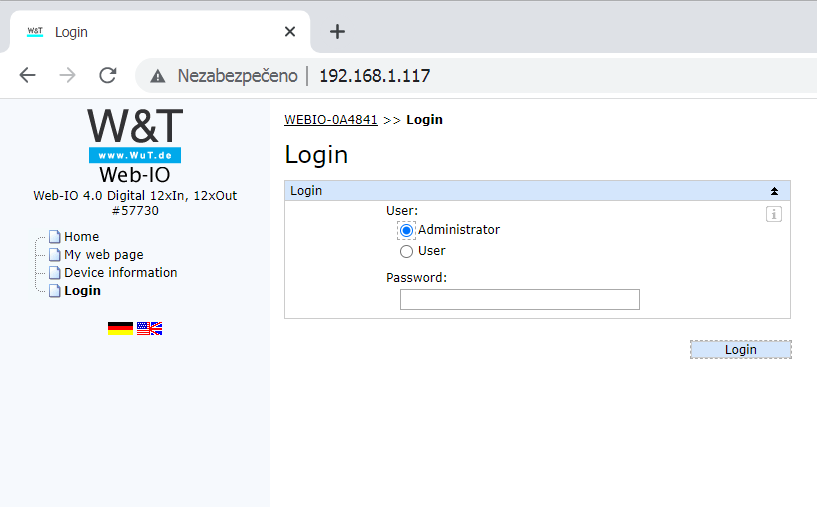Open My web page in navigation tree
The image size is (817, 507).
(104, 255)
